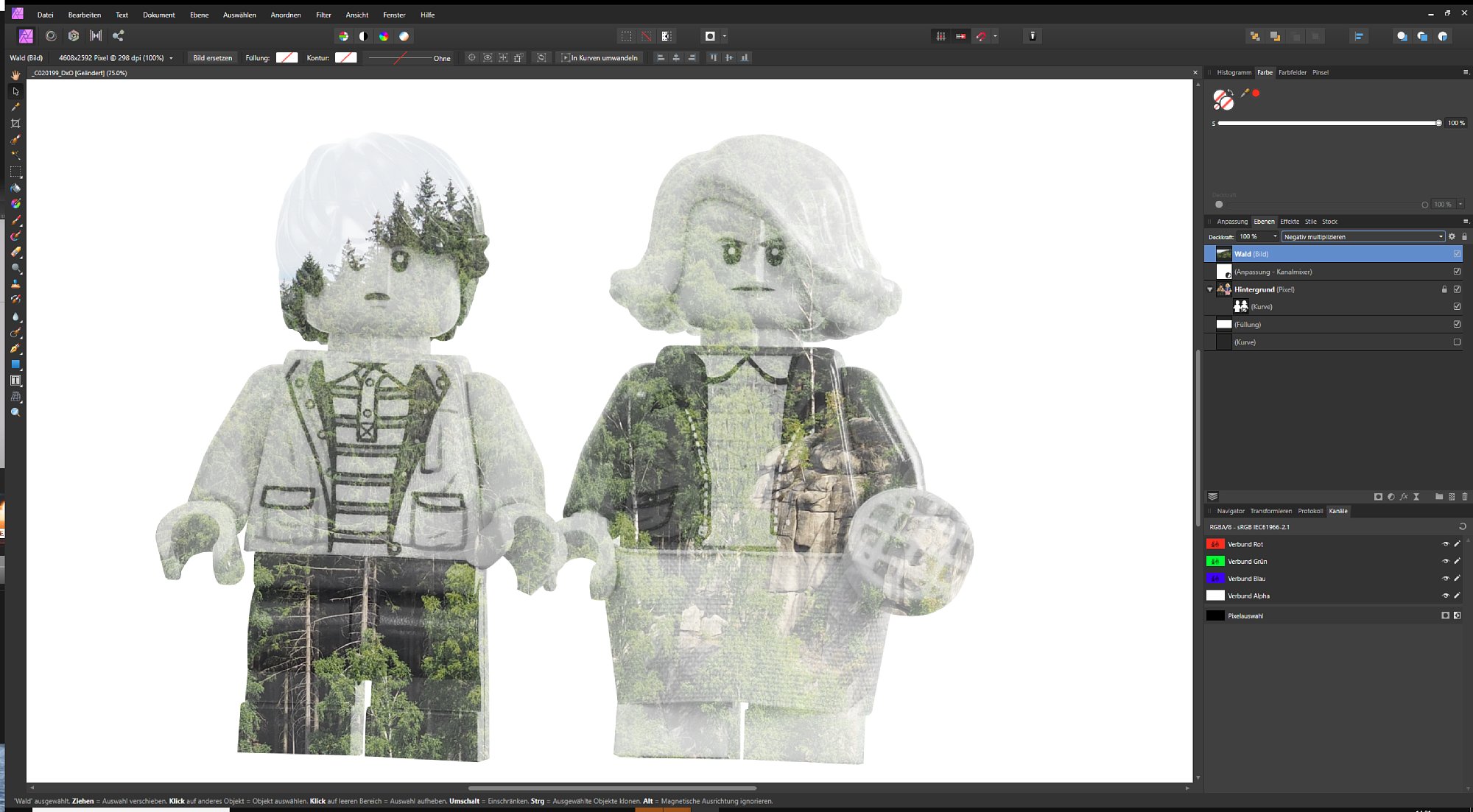Pick the Flood Fill bucket tool

pos(15,188)
